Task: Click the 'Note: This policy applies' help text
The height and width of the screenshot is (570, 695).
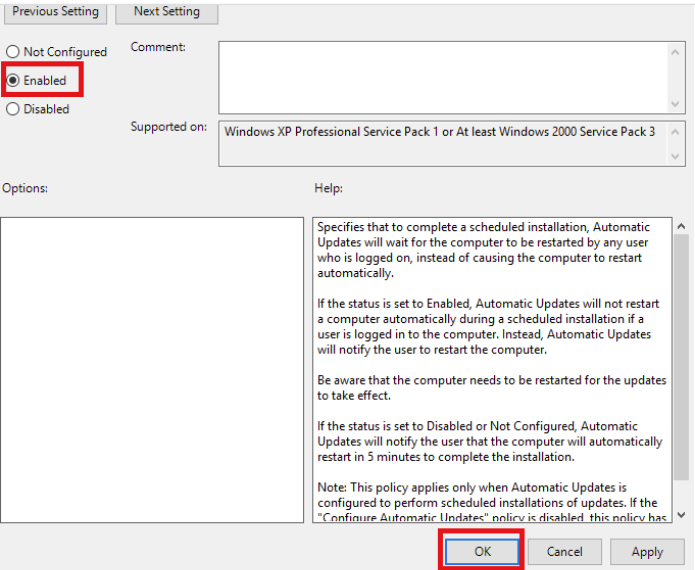Action: click(x=492, y=503)
